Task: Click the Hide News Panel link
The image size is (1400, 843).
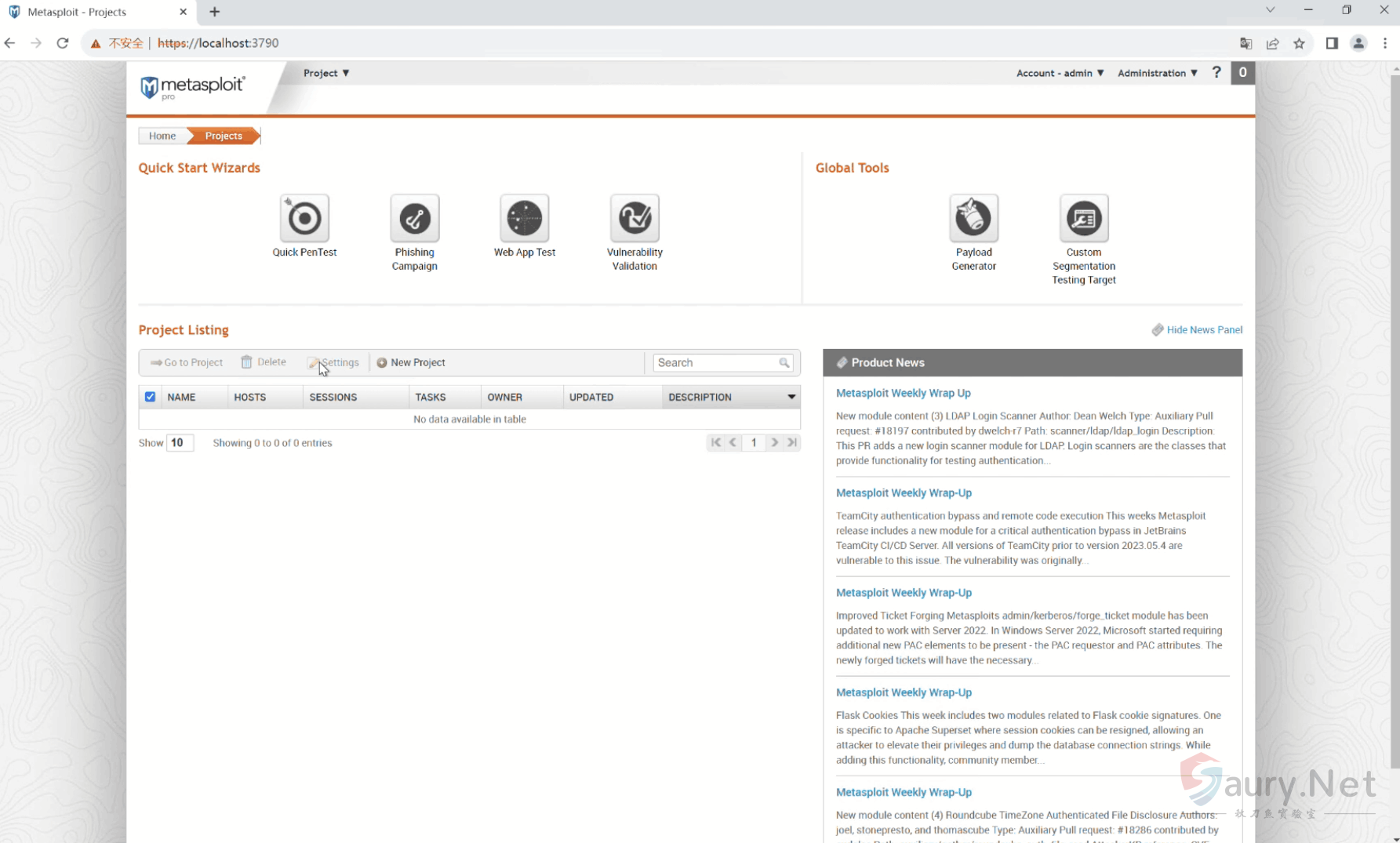Action: pyautogui.click(x=1204, y=330)
